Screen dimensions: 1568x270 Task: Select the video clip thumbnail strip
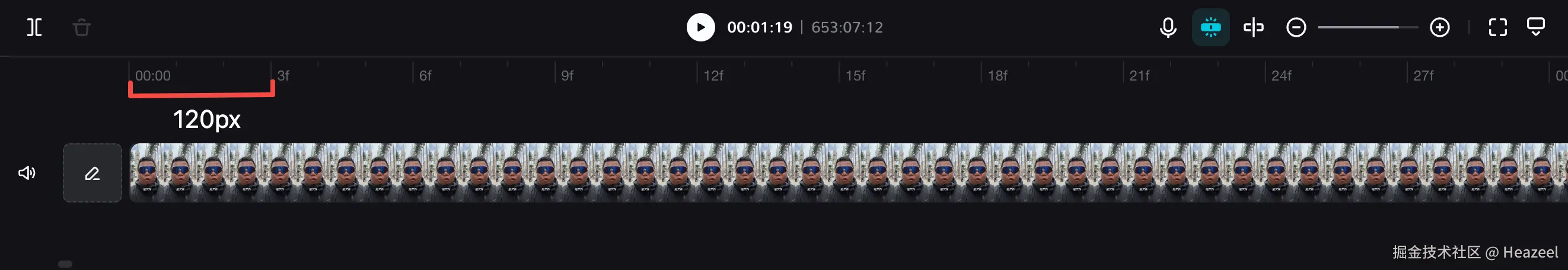point(849,173)
